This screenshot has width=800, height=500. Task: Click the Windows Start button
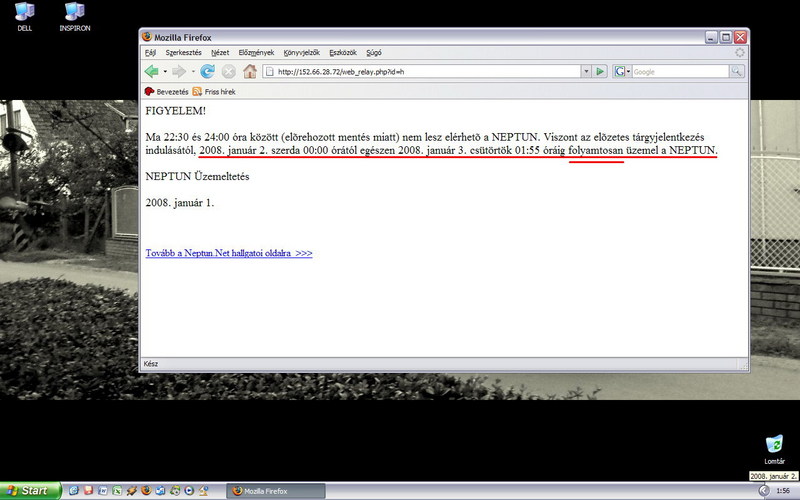30,491
